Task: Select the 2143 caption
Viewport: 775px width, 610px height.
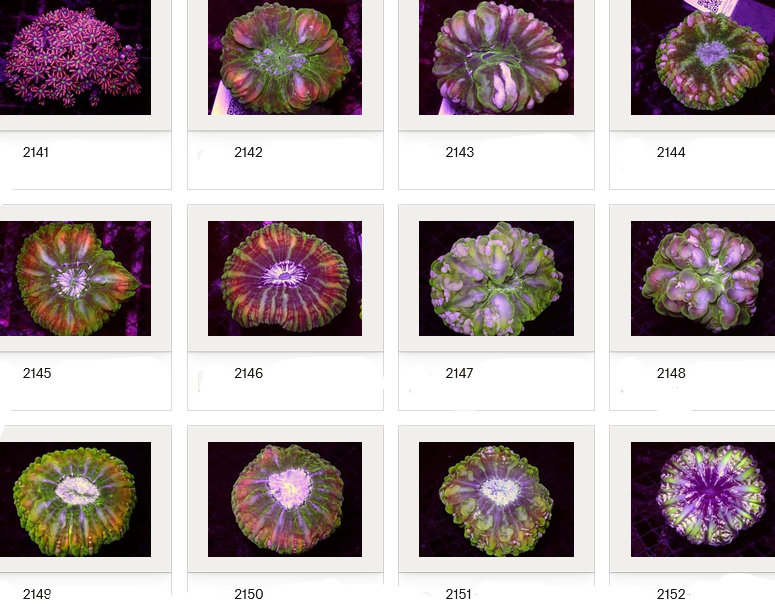Action: click(x=459, y=153)
